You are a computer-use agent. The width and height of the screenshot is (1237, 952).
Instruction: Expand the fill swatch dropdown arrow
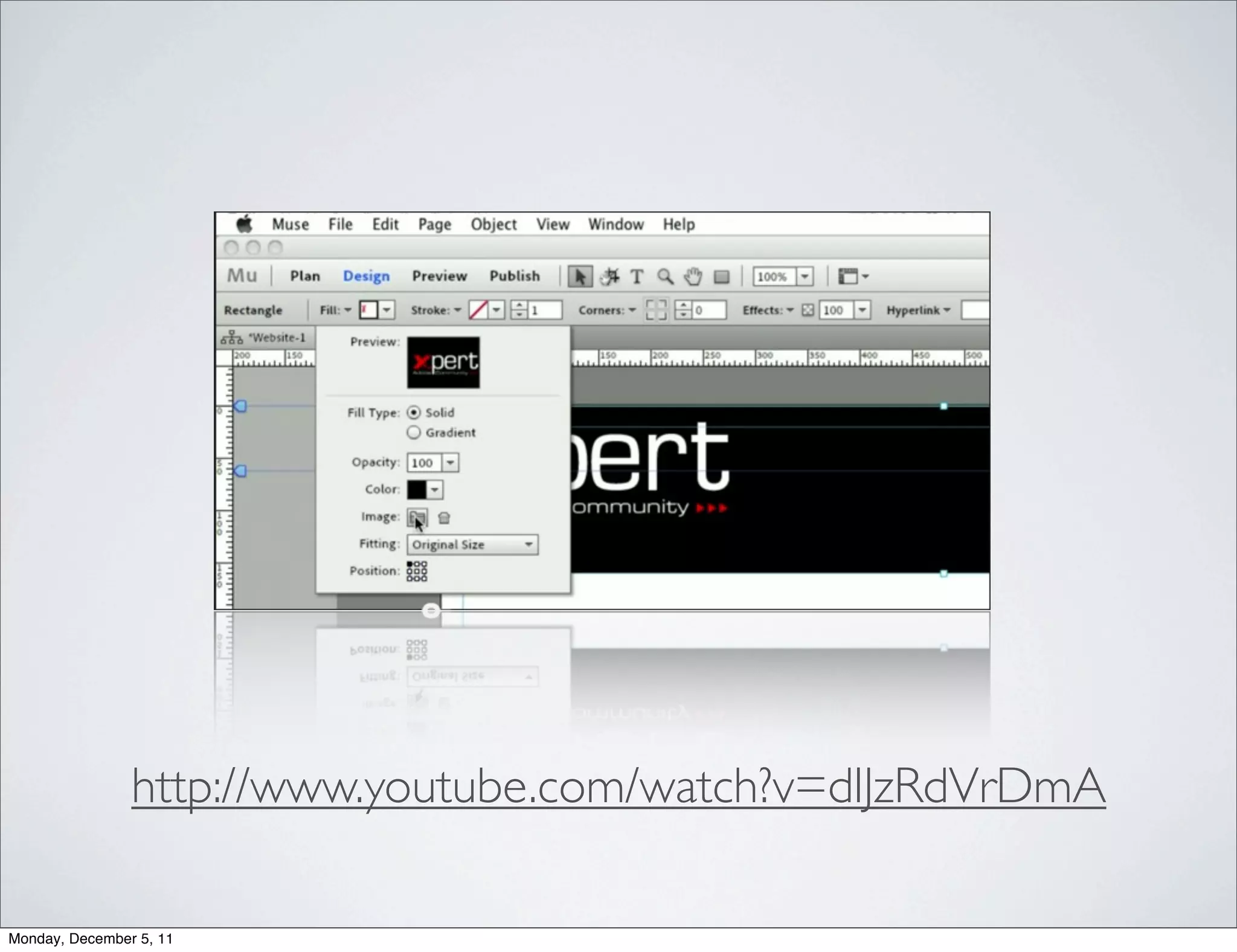coord(387,310)
